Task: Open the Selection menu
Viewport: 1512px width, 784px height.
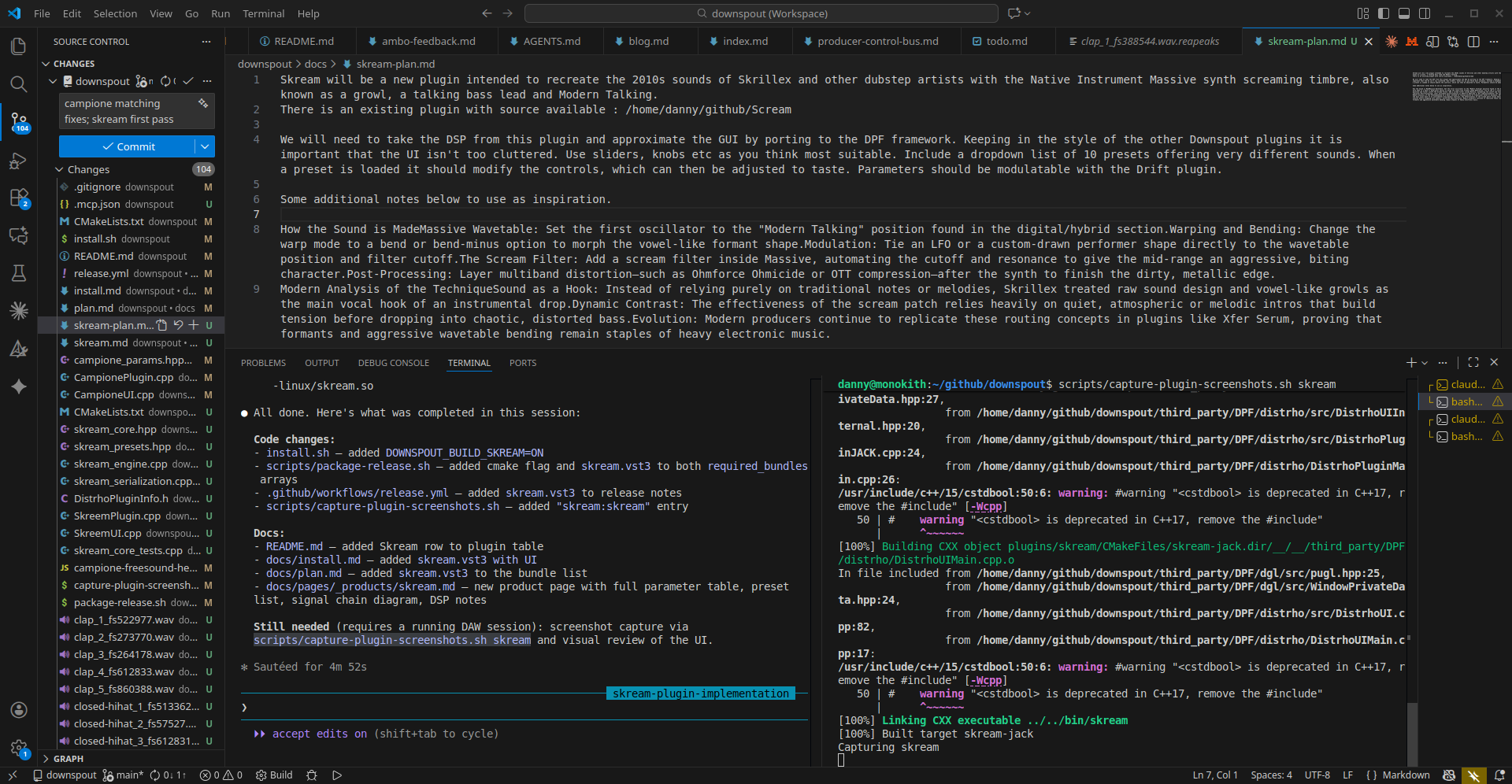Action: pos(115,13)
